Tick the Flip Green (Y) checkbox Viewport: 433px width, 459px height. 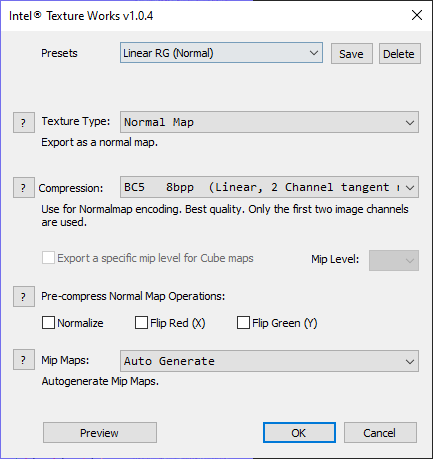click(243, 323)
